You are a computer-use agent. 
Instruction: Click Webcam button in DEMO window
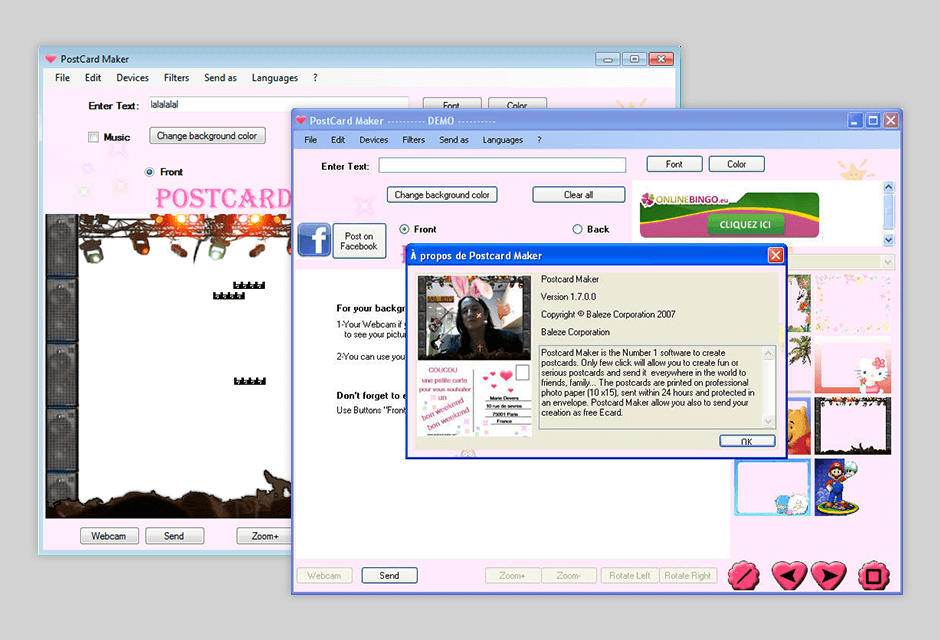(x=324, y=575)
